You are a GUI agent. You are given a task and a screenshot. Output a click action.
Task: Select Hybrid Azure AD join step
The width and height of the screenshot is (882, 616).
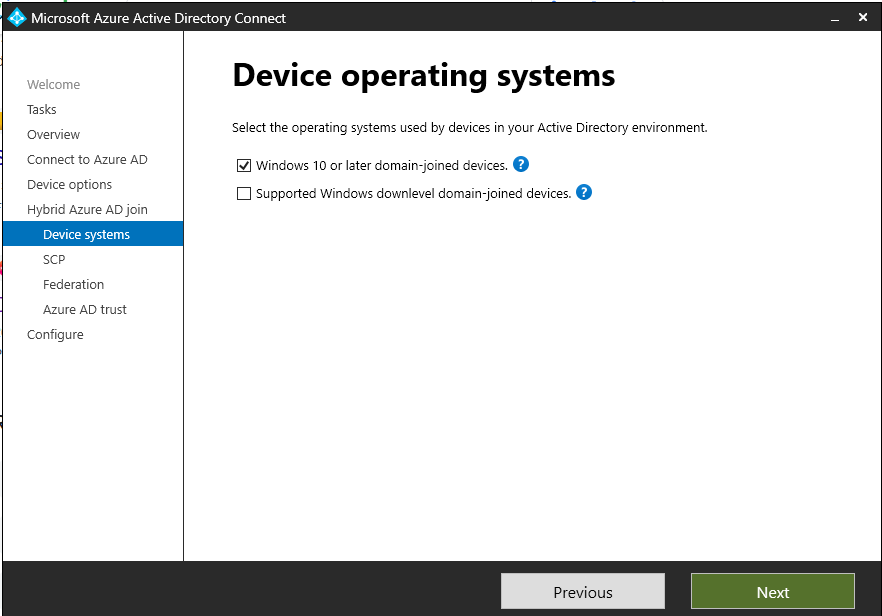(87, 210)
